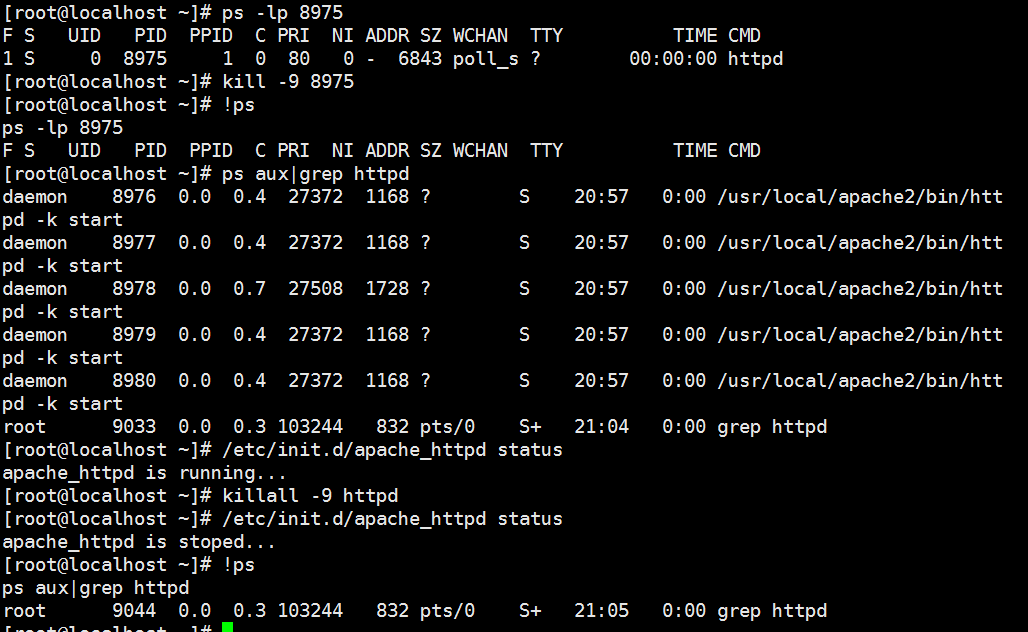The width and height of the screenshot is (1028, 632).
Task: Select 'apache_httpd is running...' output line
Action: [x=144, y=473]
